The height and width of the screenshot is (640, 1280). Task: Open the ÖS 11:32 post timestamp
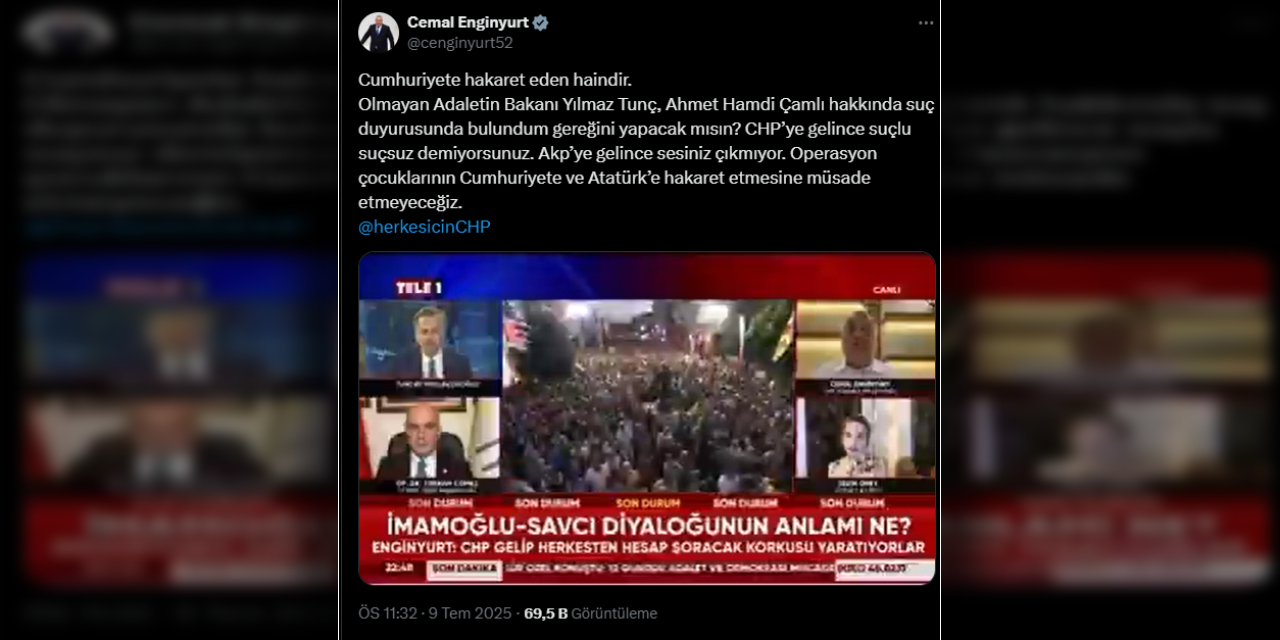(x=387, y=613)
